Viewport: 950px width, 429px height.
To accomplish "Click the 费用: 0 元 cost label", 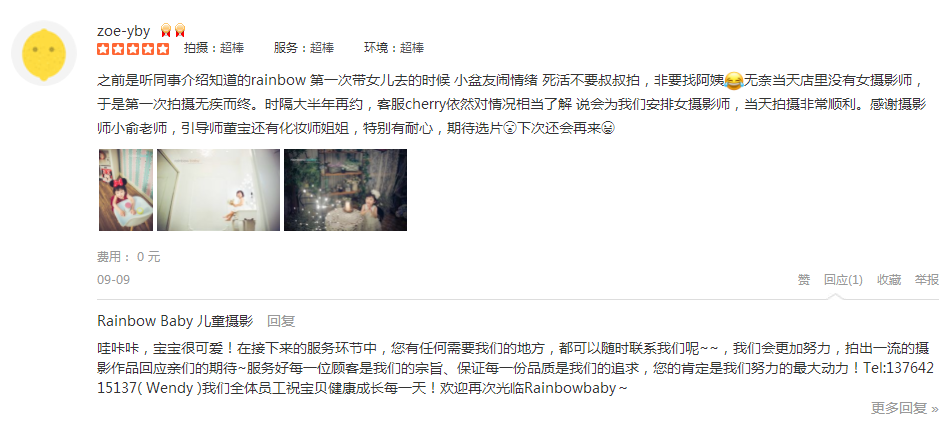I will tap(128, 256).
